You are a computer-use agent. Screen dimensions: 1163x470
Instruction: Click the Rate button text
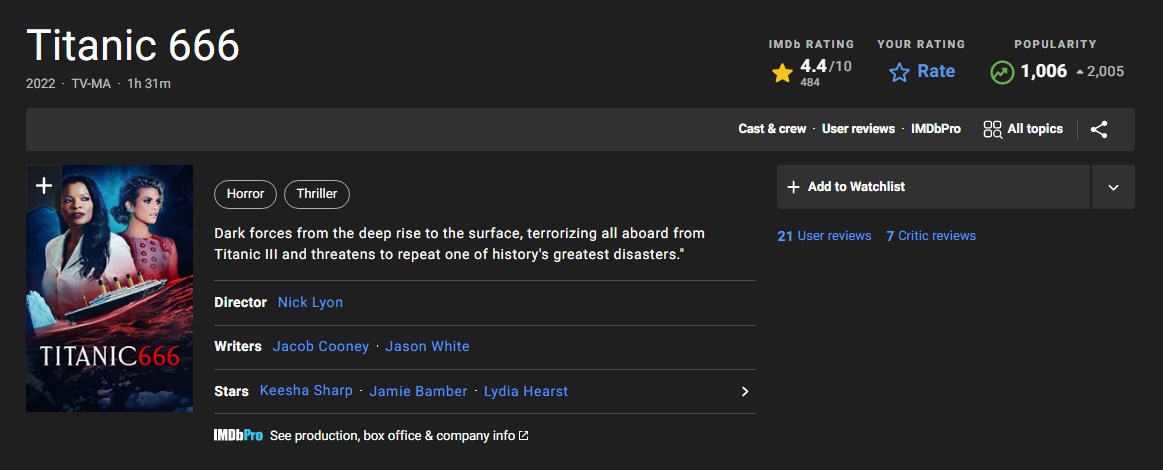coord(936,71)
